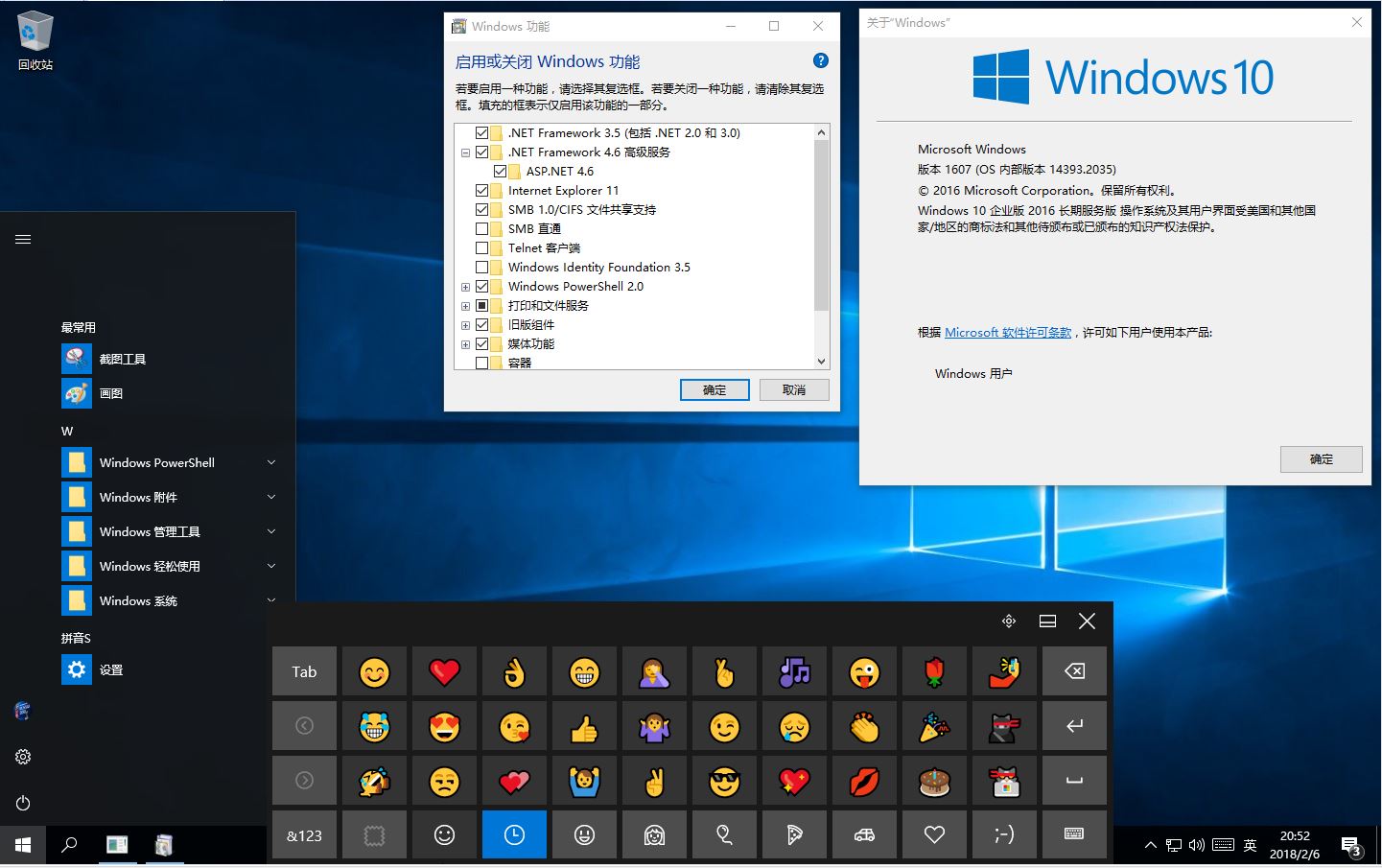Open the kaomoji ;-) category

click(1004, 834)
